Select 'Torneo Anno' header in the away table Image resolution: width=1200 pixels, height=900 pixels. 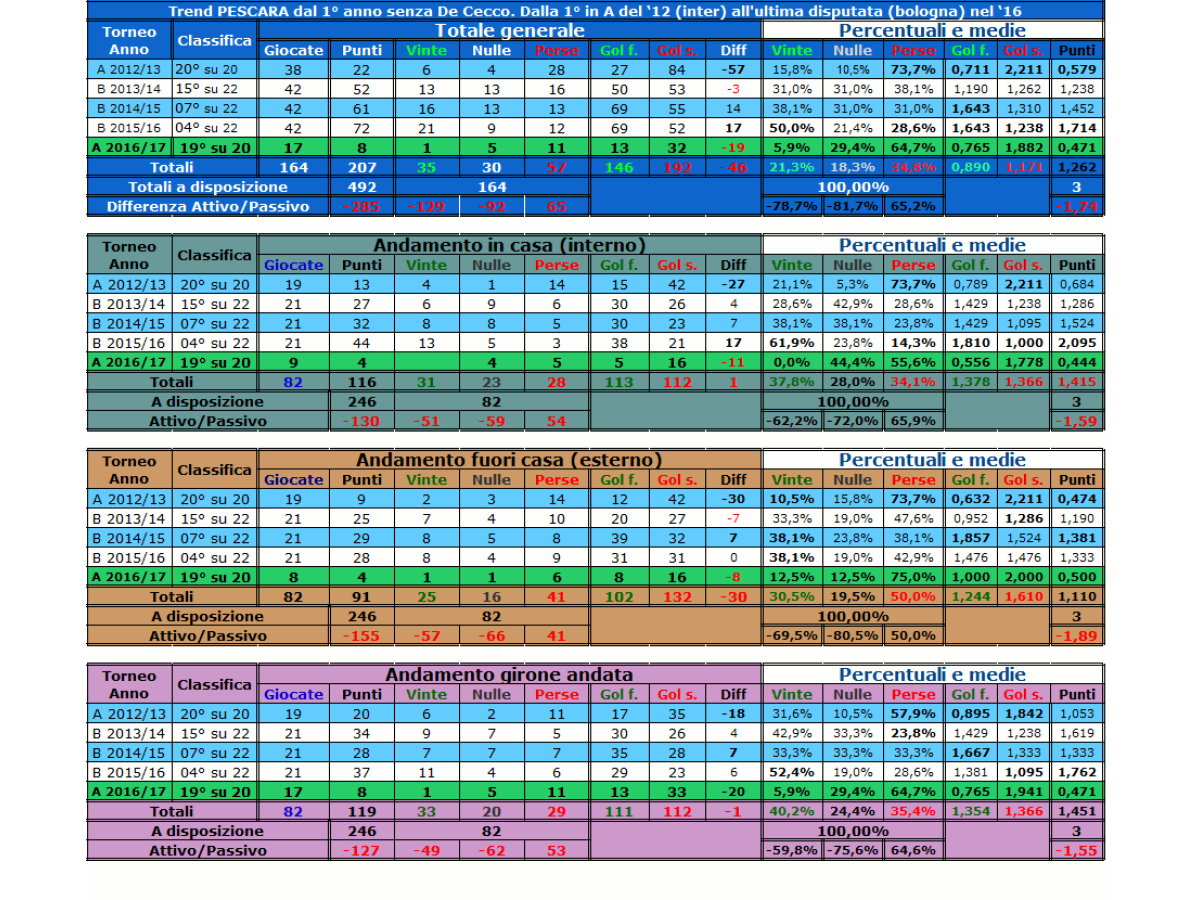[129, 470]
